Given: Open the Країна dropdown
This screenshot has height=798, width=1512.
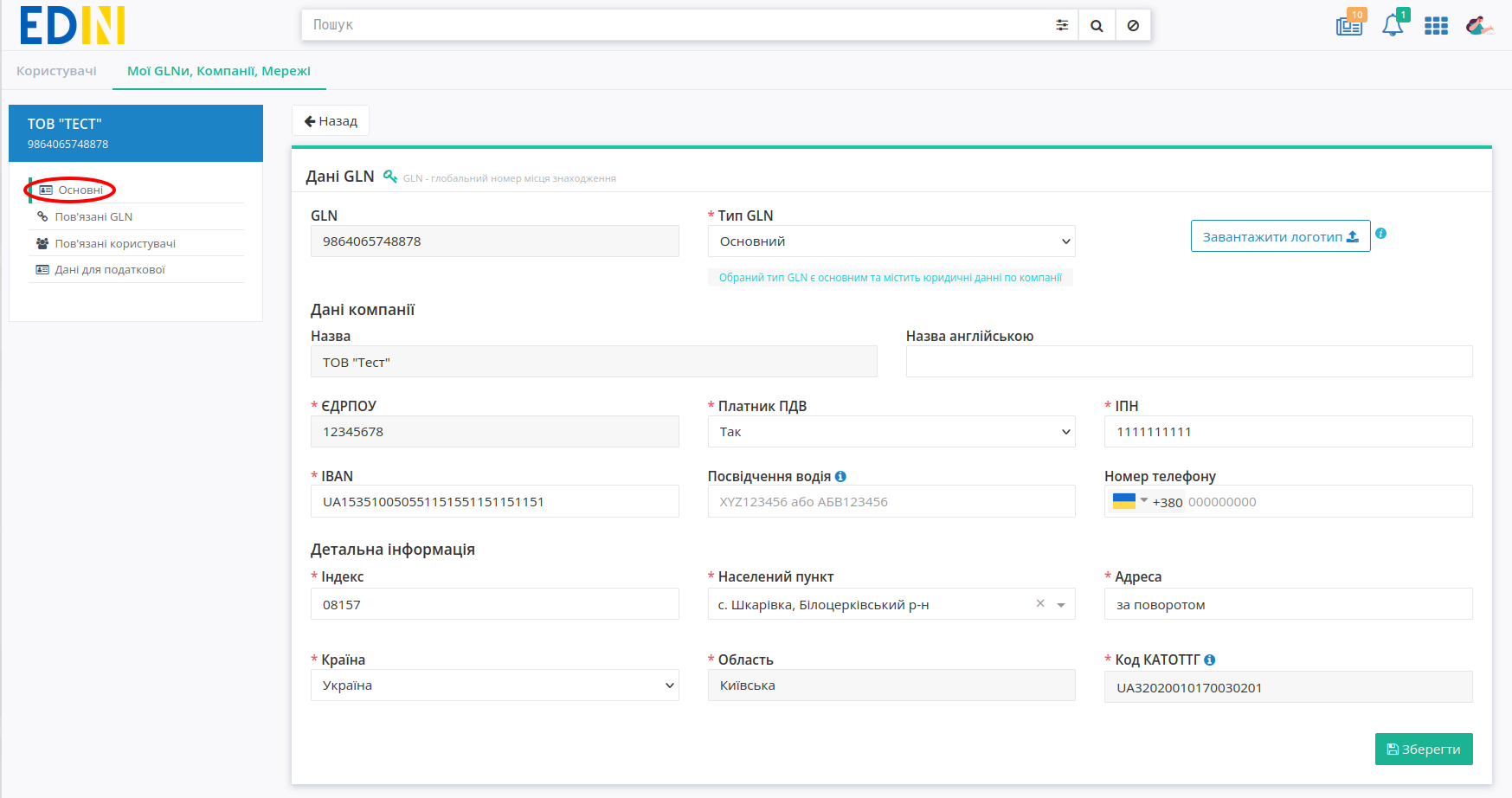Looking at the screenshot, I should pyautogui.click(x=494, y=685).
